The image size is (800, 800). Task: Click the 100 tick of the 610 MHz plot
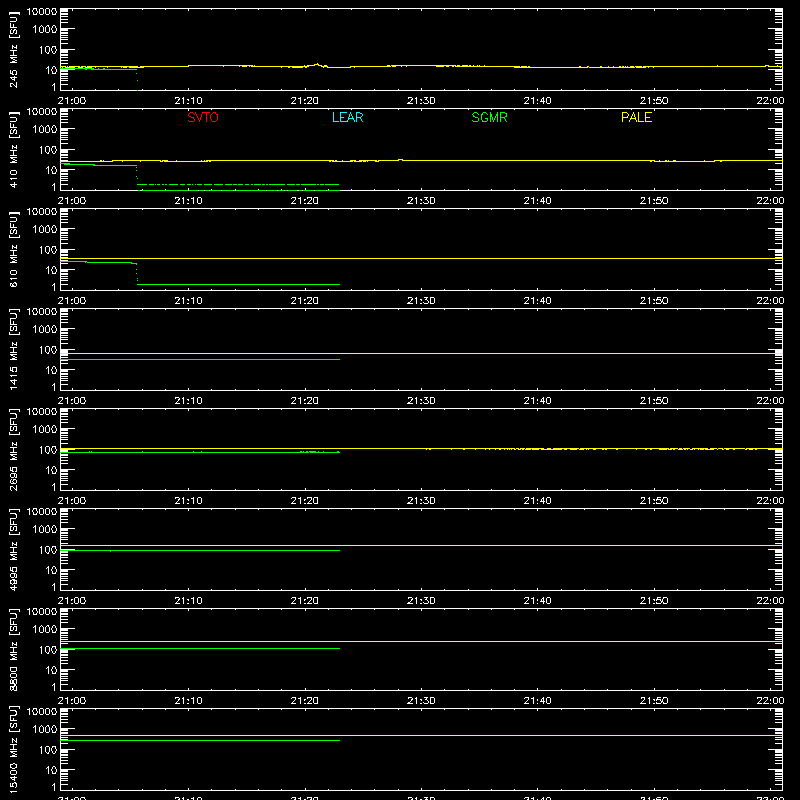pos(48,249)
